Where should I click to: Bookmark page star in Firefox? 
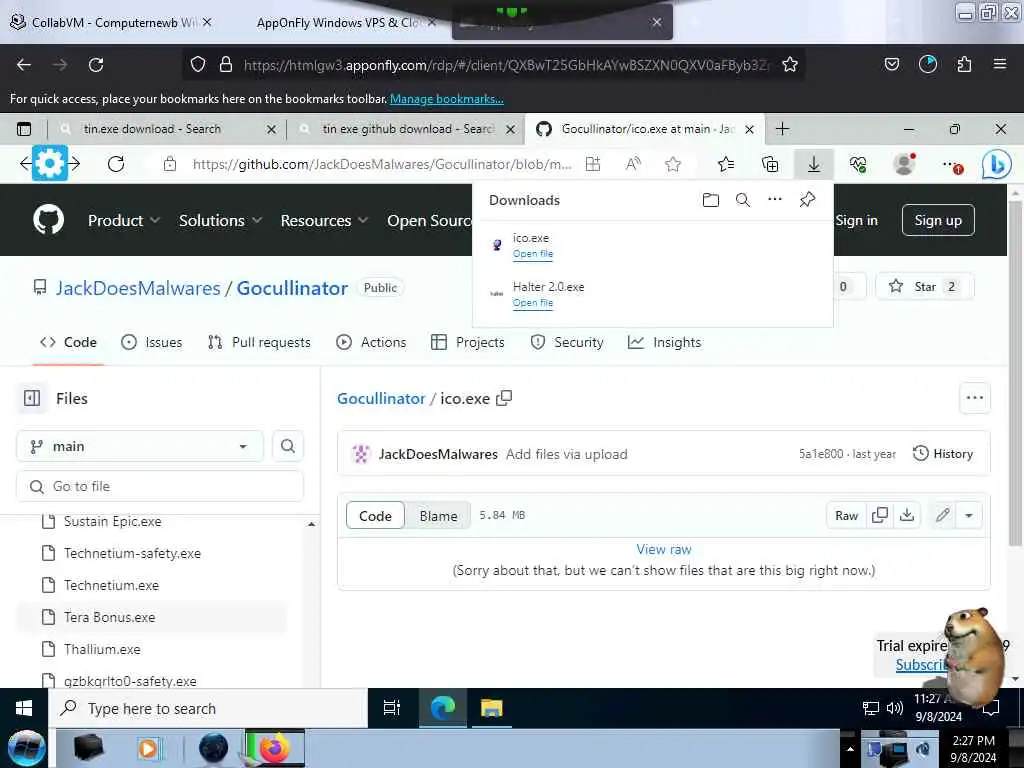point(790,64)
